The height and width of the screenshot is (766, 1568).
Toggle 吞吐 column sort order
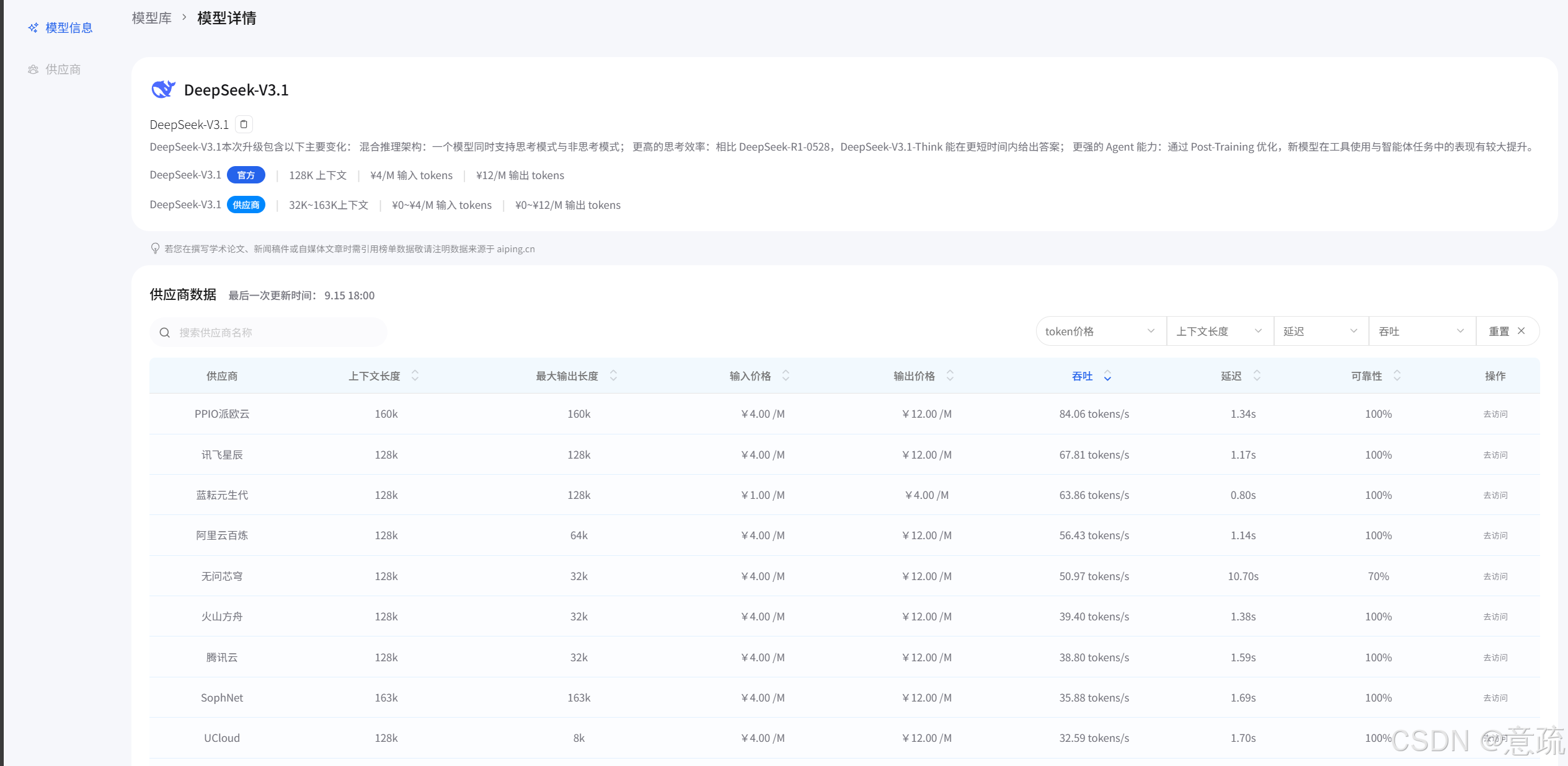click(1107, 376)
